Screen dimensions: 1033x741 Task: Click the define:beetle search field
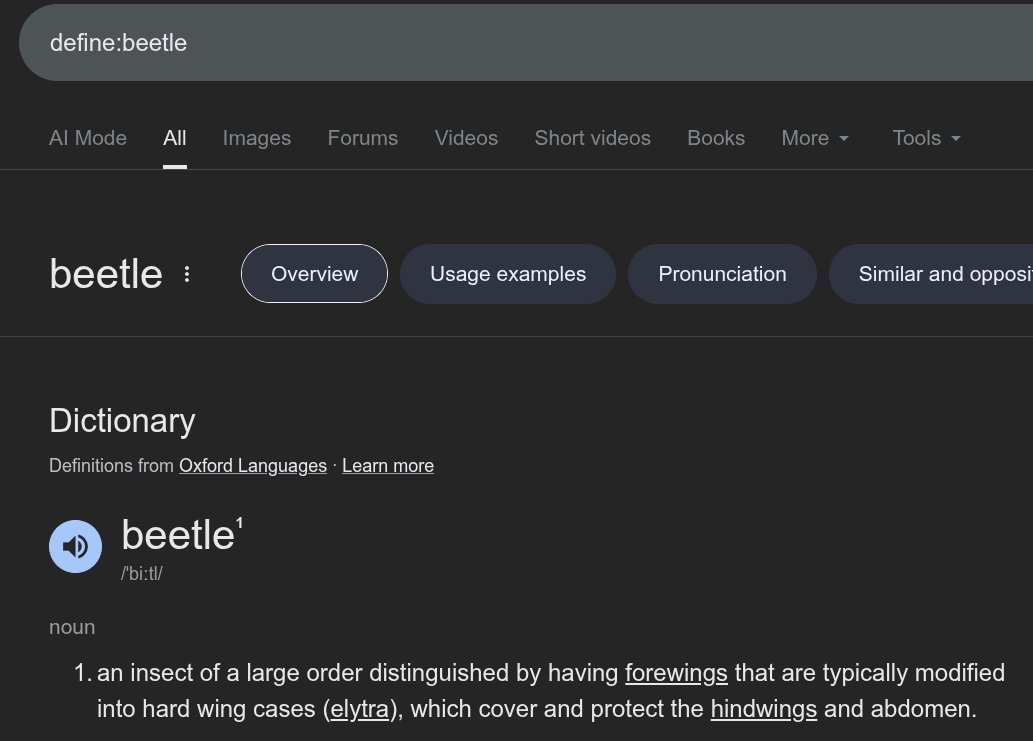(x=526, y=43)
